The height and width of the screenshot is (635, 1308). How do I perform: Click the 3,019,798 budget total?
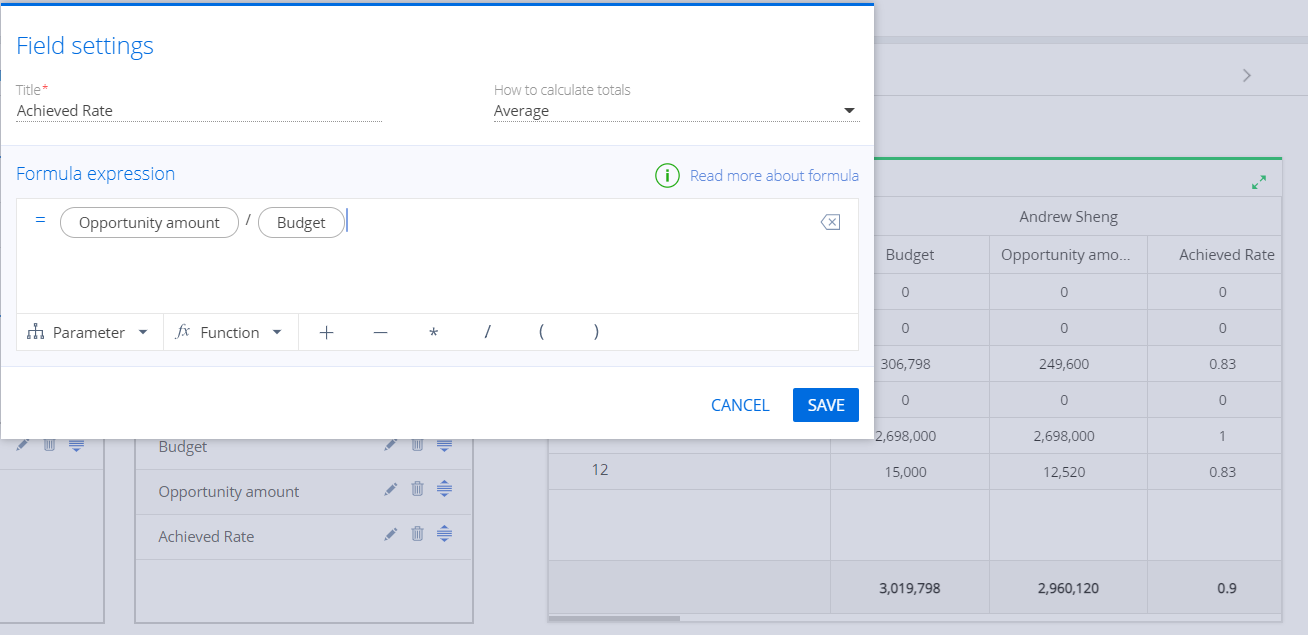pyautogui.click(x=909, y=588)
